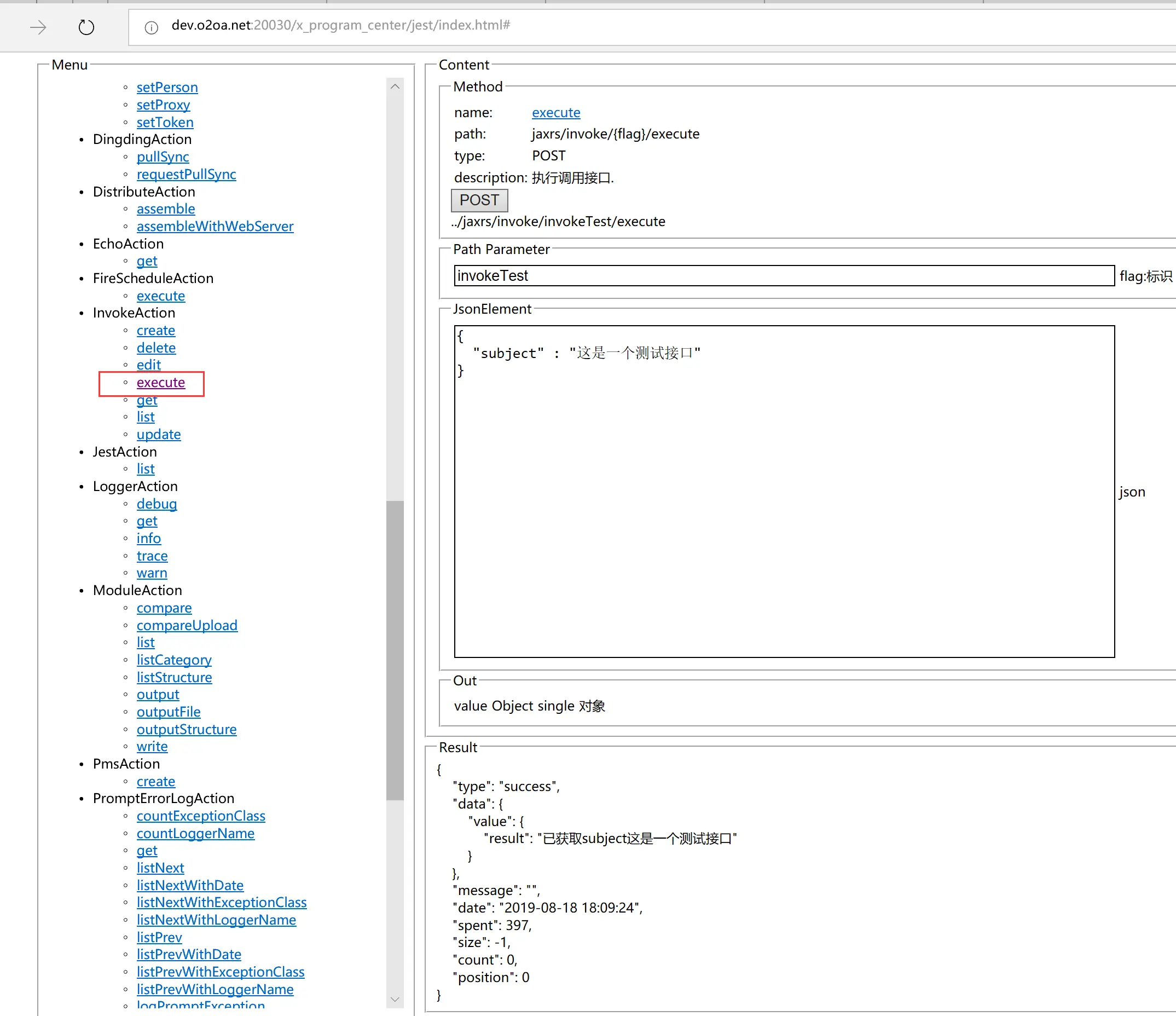
Task: Click the site info icon in address bar
Action: click(151, 27)
